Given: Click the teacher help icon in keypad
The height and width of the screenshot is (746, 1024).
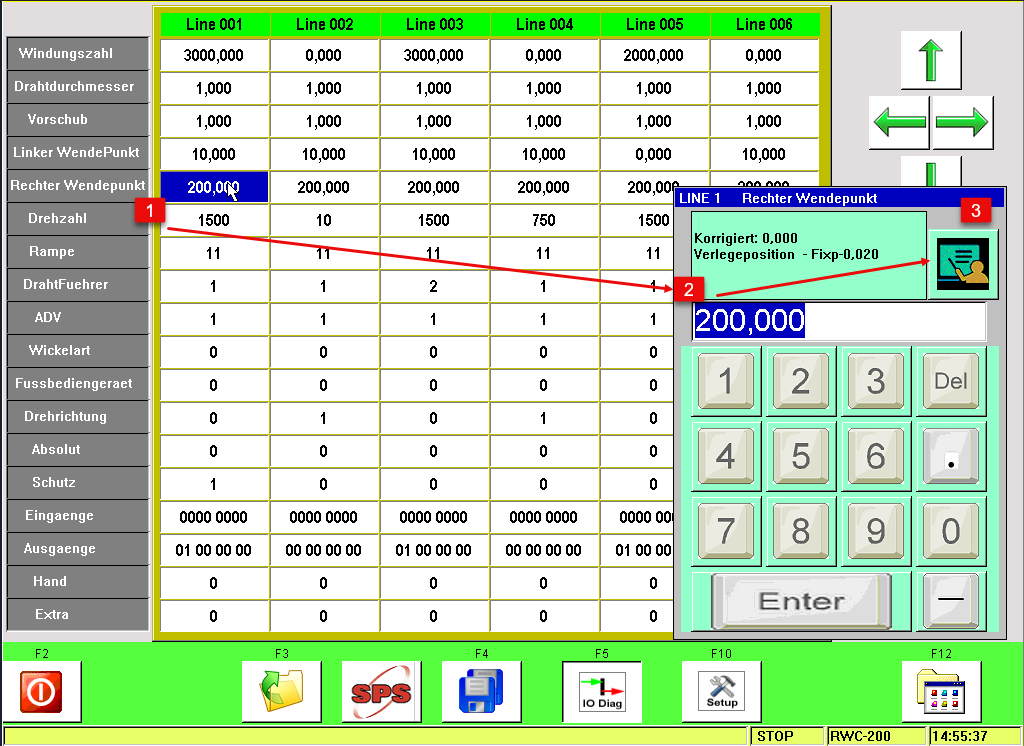Looking at the screenshot, I should 963,264.
